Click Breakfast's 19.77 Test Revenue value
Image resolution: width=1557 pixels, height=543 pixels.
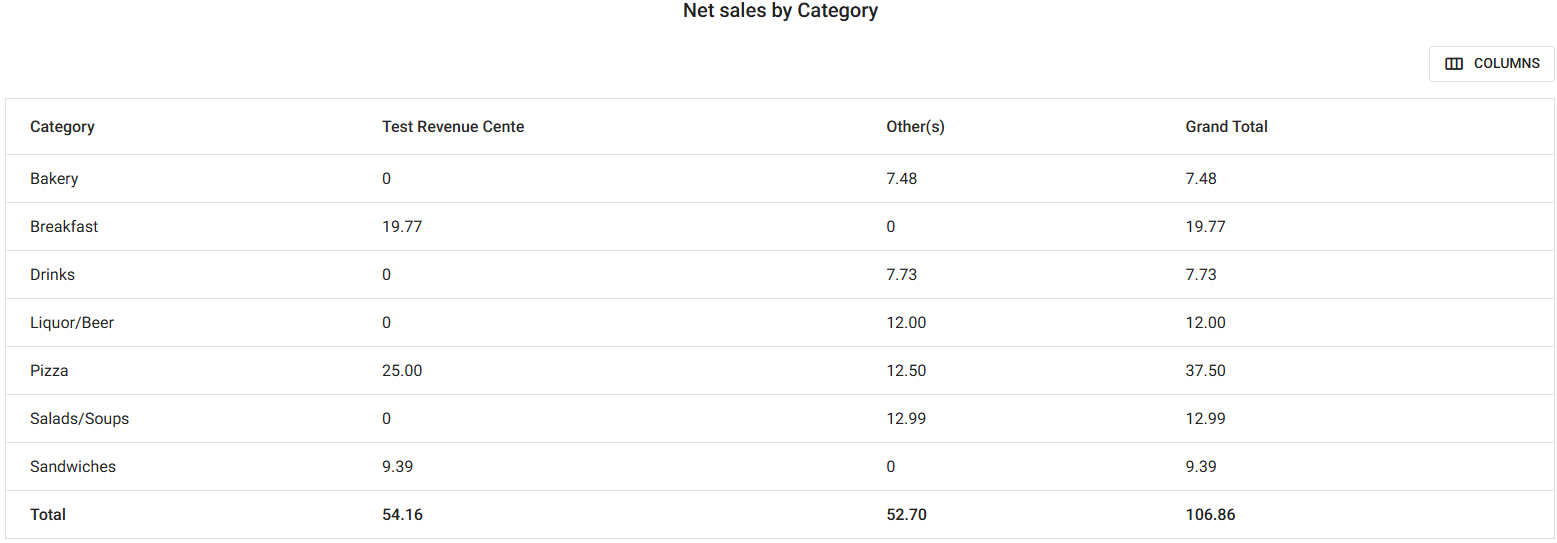pos(402,227)
